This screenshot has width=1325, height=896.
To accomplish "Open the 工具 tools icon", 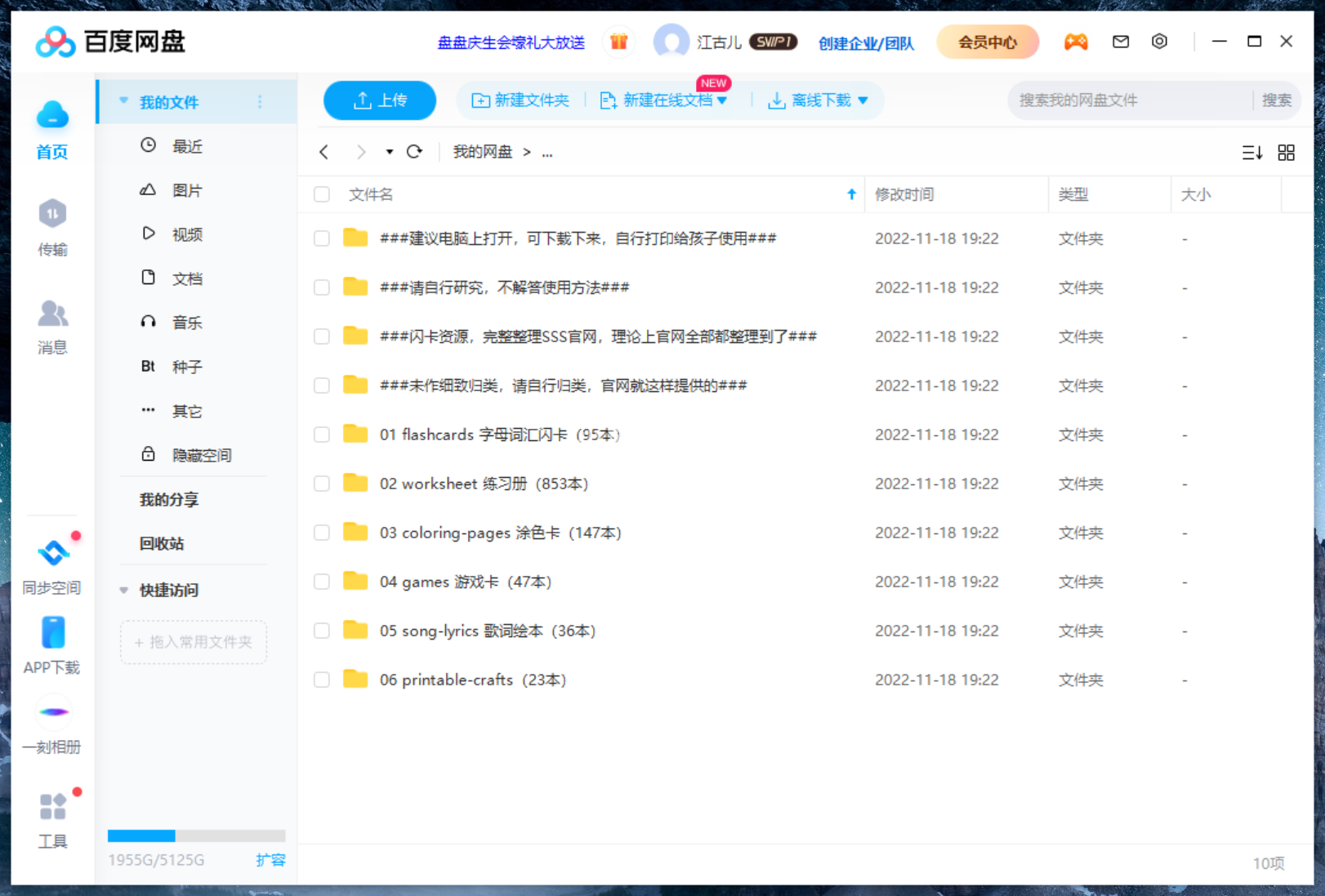I will [x=52, y=807].
